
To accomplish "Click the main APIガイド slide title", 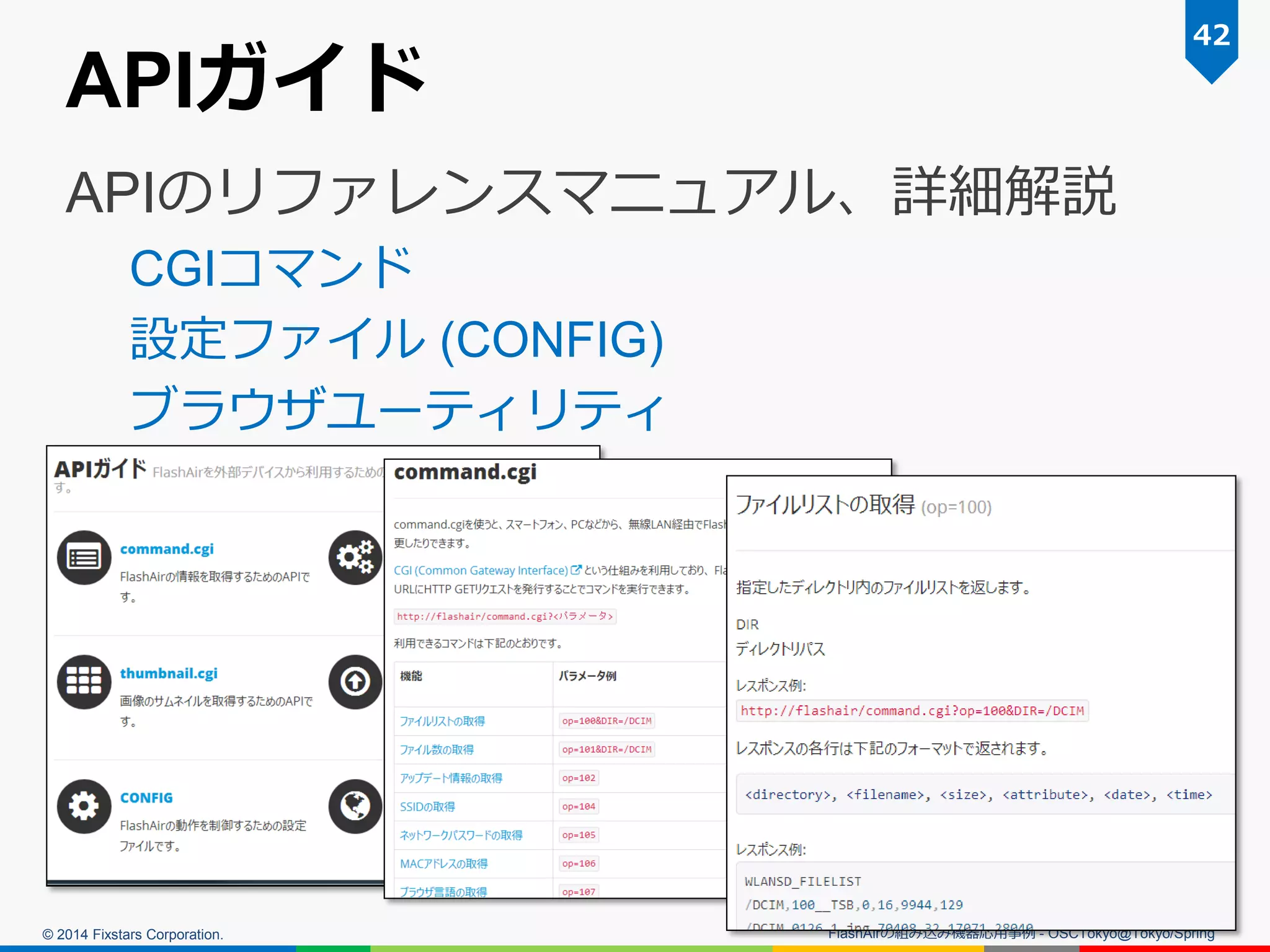I will click(x=246, y=79).
